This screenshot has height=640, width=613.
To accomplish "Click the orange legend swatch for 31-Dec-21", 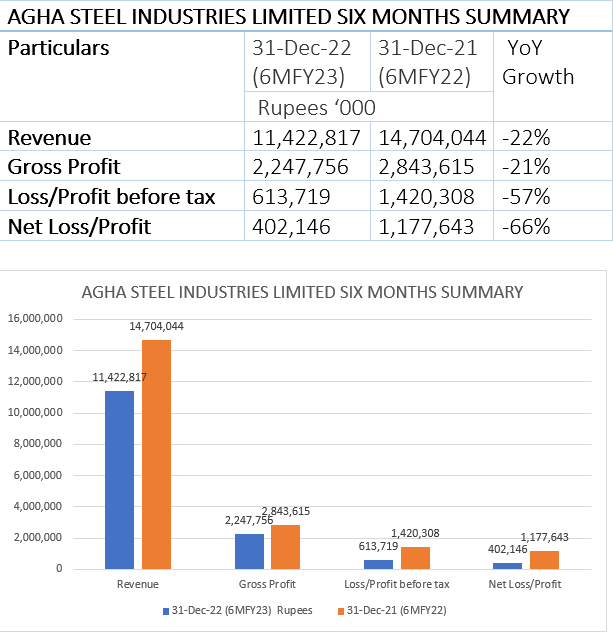I will click(x=341, y=611).
